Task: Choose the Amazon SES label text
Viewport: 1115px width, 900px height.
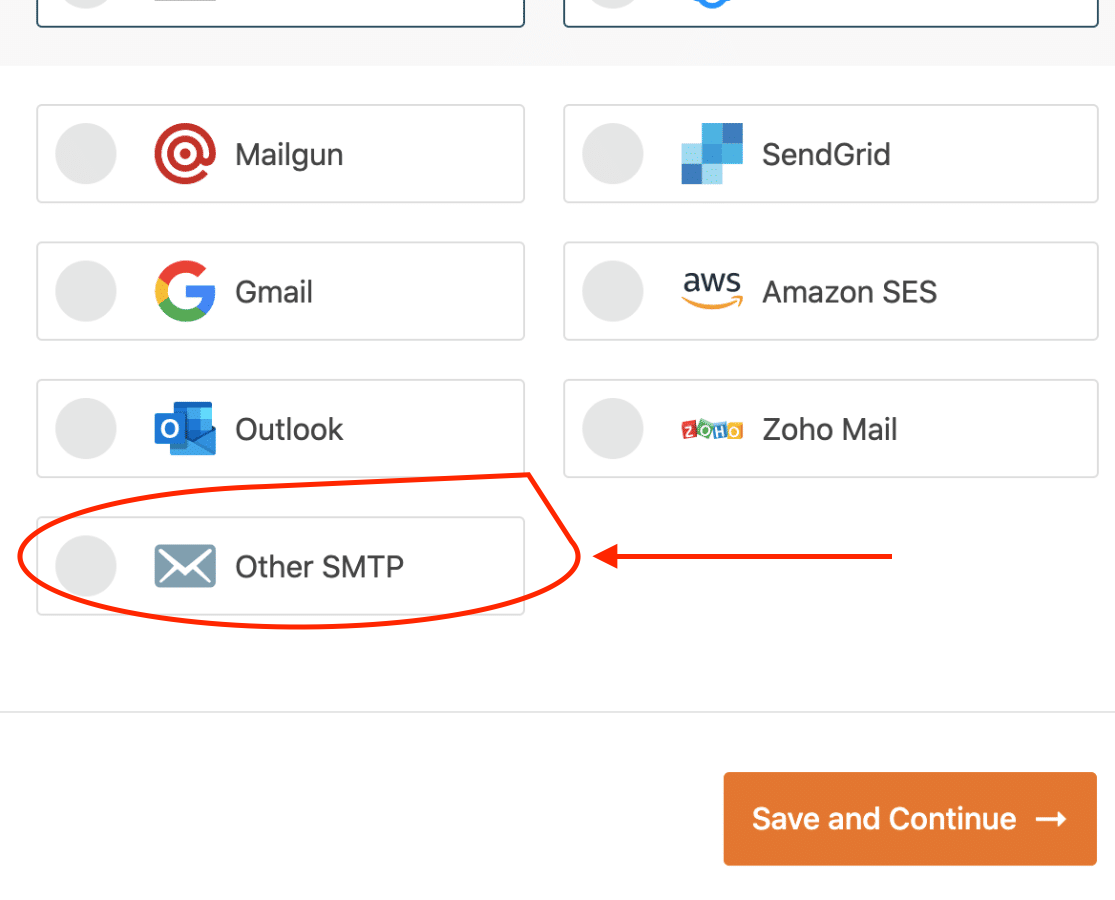Action: pos(849,292)
